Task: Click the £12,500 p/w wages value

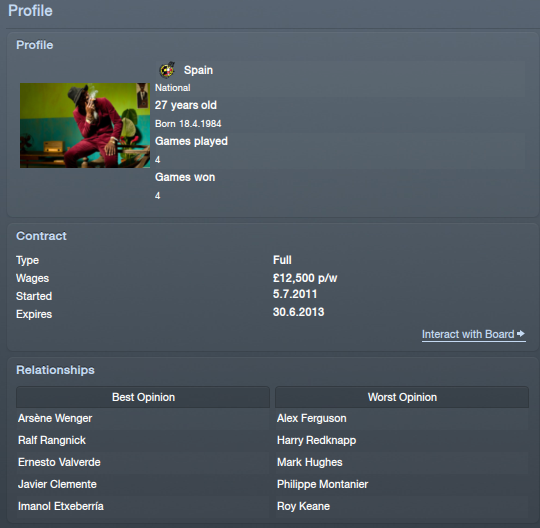Action: (305, 278)
